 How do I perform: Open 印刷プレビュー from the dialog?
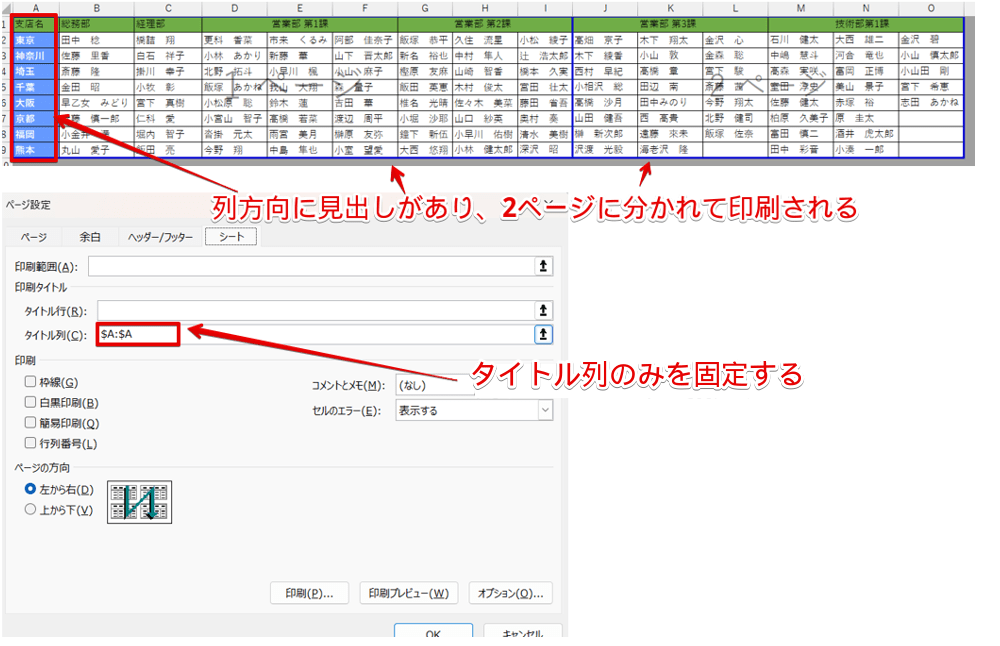tap(410, 592)
